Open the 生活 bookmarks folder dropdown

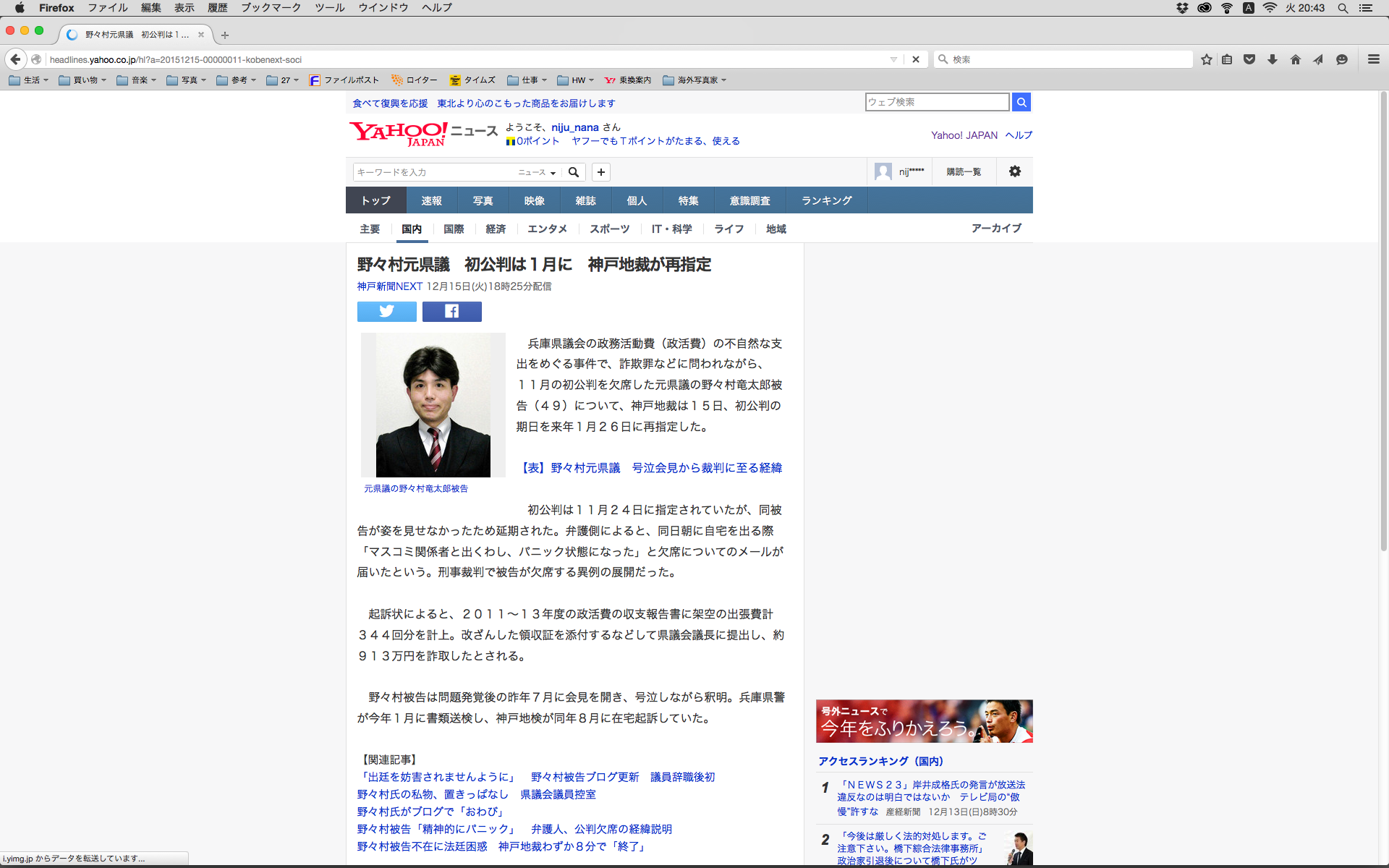click(x=29, y=80)
